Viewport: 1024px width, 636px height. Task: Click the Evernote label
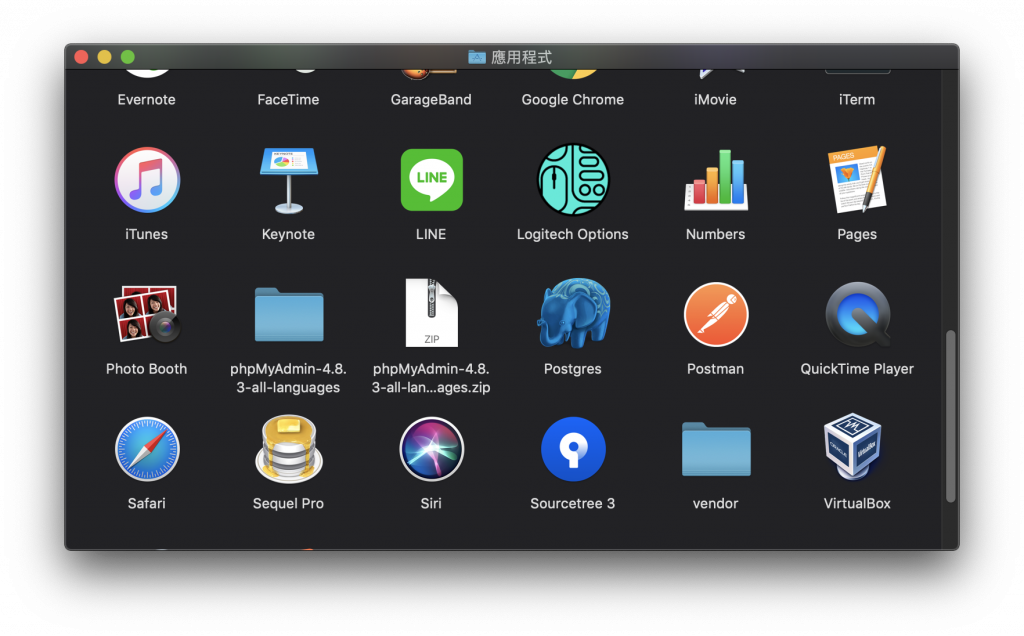[x=146, y=100]
